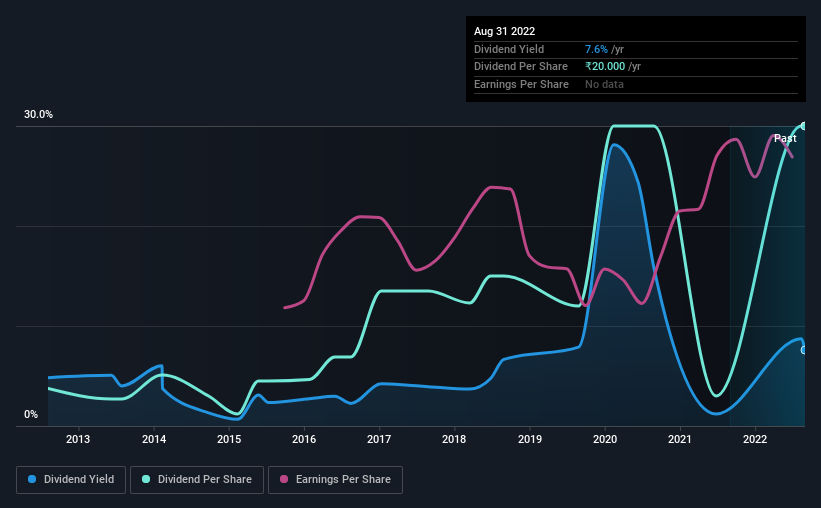Click the Dividend Yield endpoint marker dot
Image resolution: width=821 pixels, height=508 pixels.
pos(804,350)
